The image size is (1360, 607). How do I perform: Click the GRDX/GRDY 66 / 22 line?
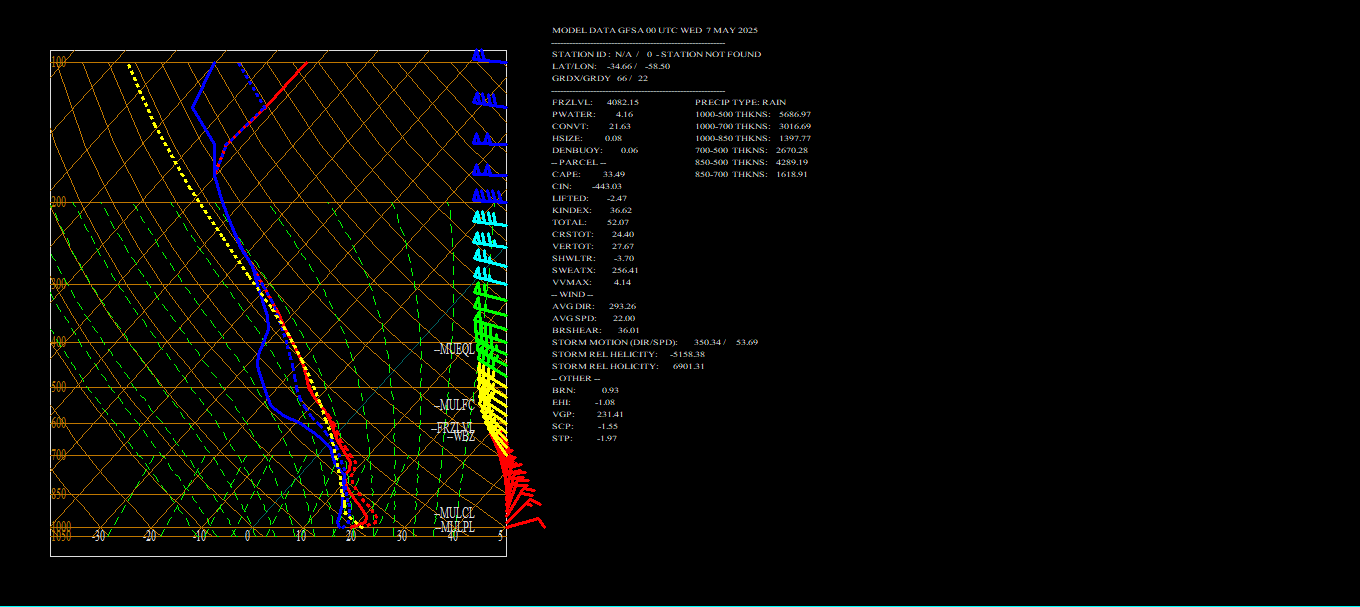coord(600,78)
